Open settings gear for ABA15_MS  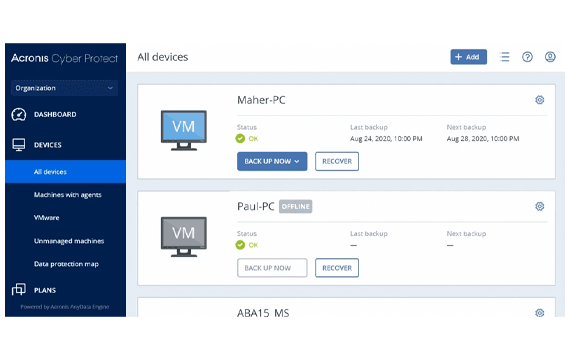point(539,313)
